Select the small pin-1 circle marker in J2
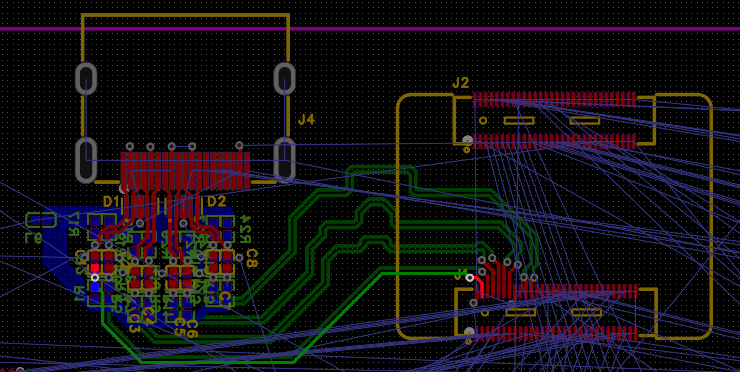 (x=483, y=120)
